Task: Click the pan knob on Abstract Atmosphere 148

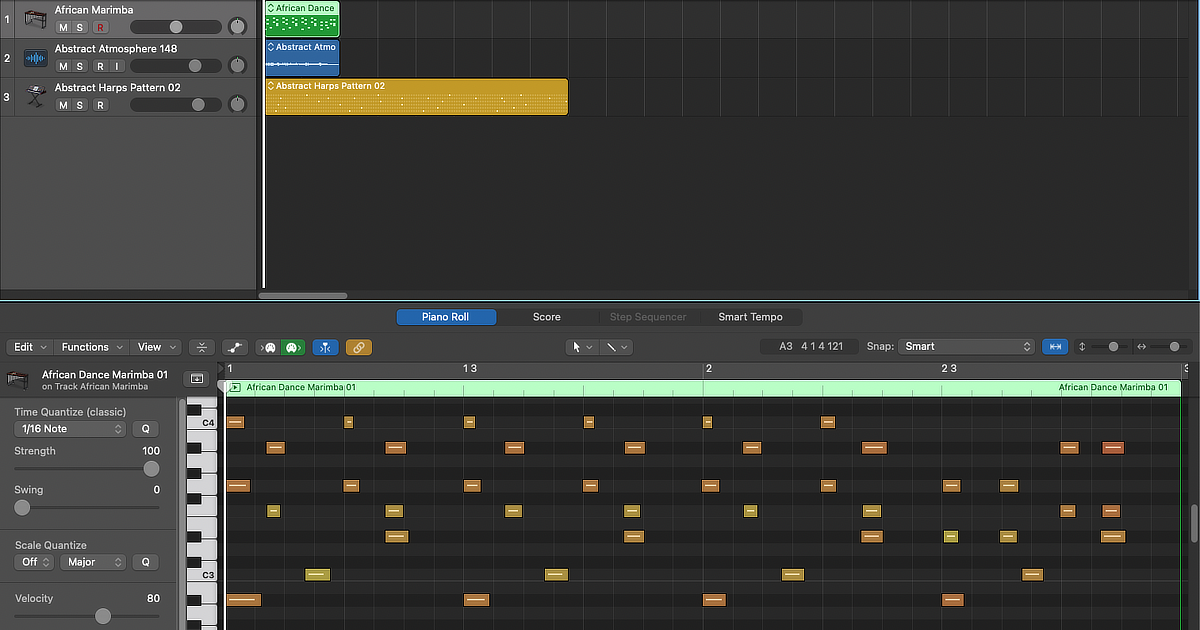Action: [237, 66]
